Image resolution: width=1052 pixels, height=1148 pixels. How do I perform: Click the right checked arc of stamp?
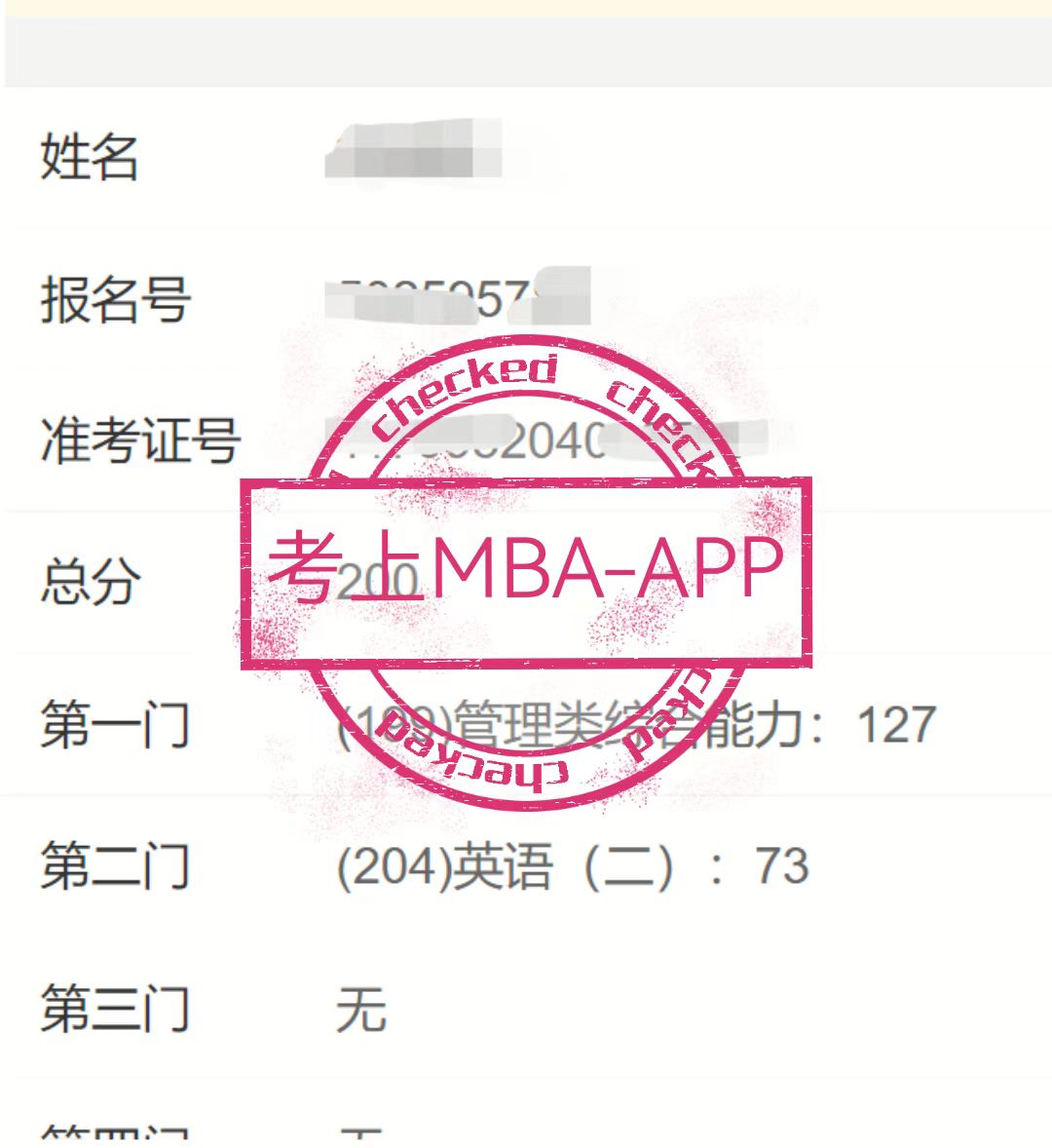[662, 427]
